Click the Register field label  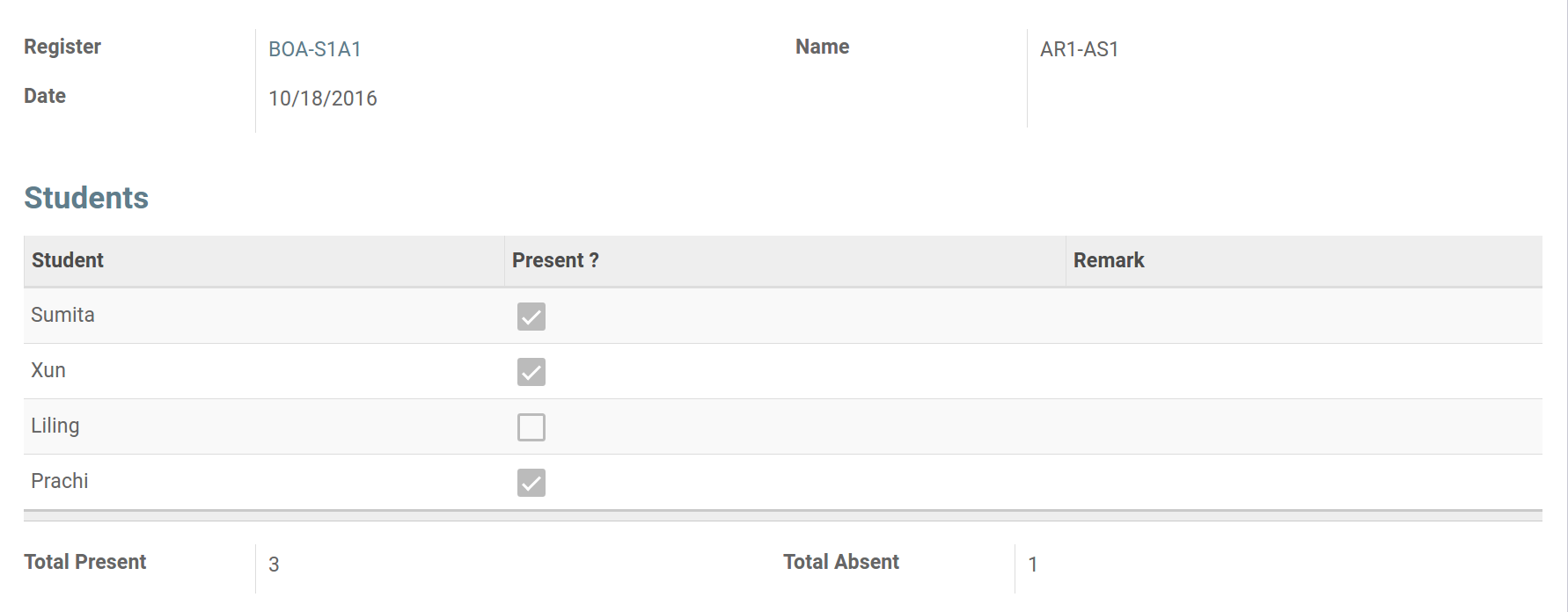click(x=62, y=47)
